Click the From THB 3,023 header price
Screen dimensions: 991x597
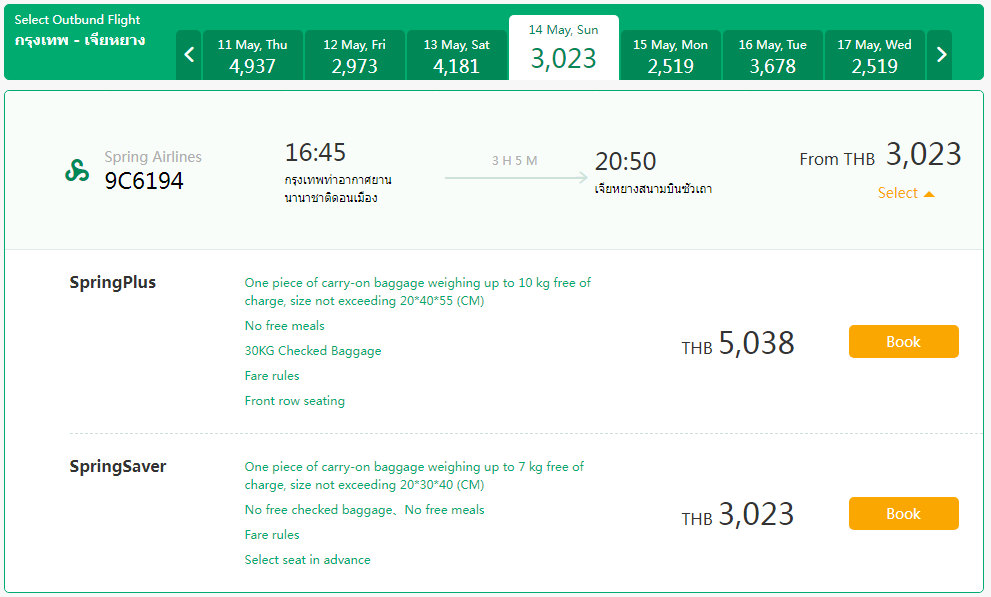(x=880, y=155)
